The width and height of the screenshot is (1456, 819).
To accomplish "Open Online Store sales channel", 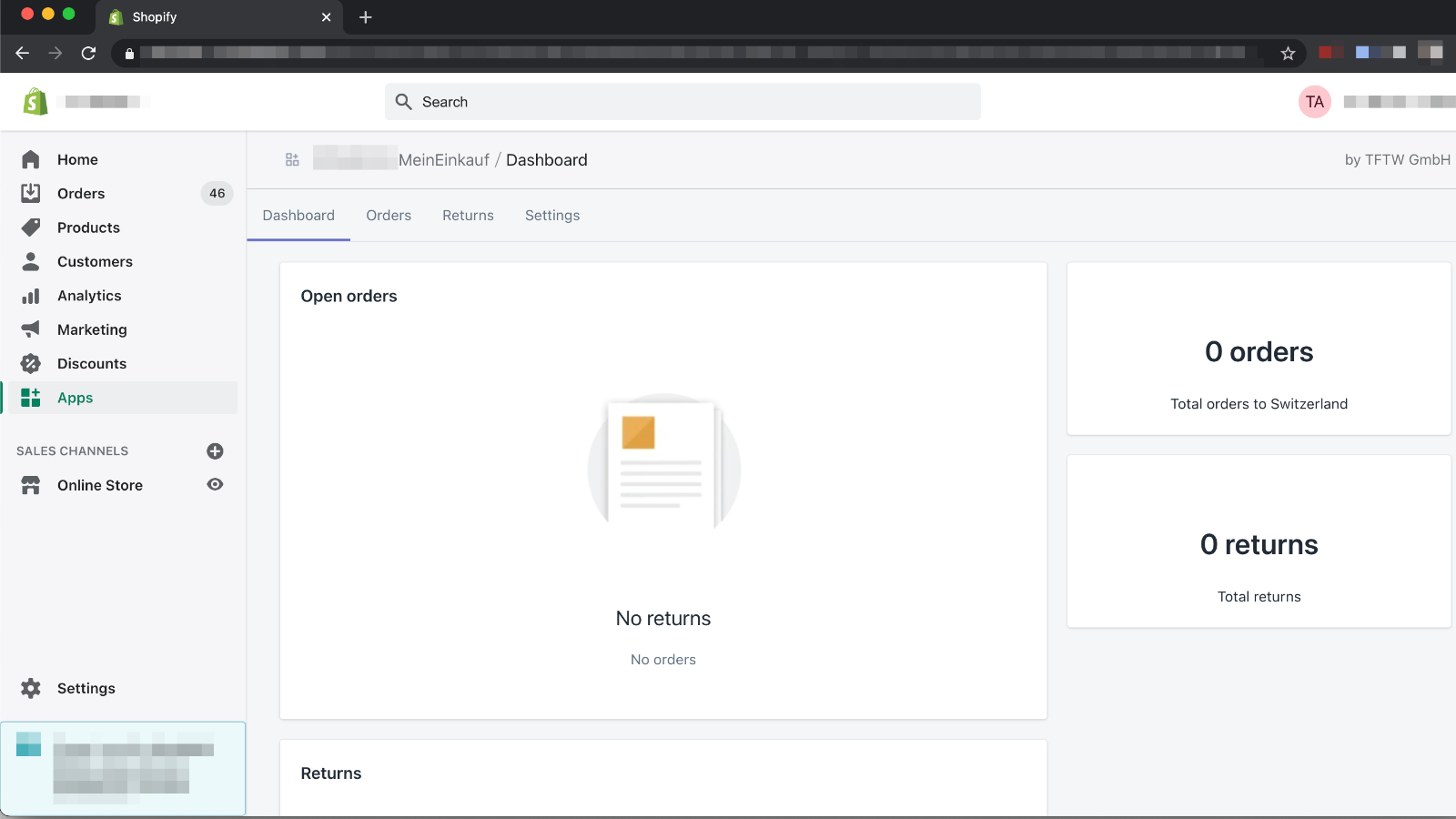I will pyautogui.click(x=100, y=486).
